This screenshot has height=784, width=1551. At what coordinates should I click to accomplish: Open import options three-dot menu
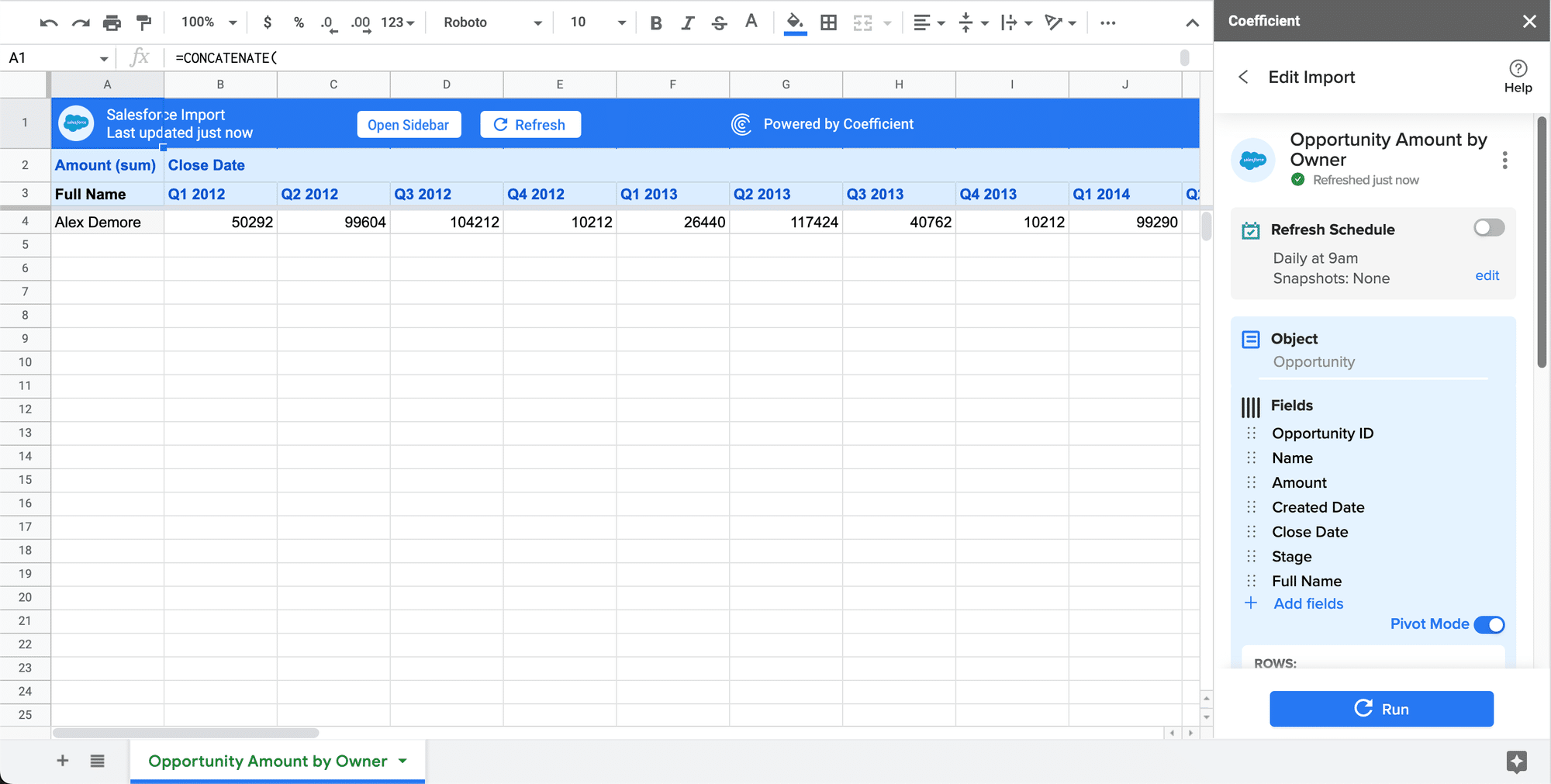(x=1504, y=161)
